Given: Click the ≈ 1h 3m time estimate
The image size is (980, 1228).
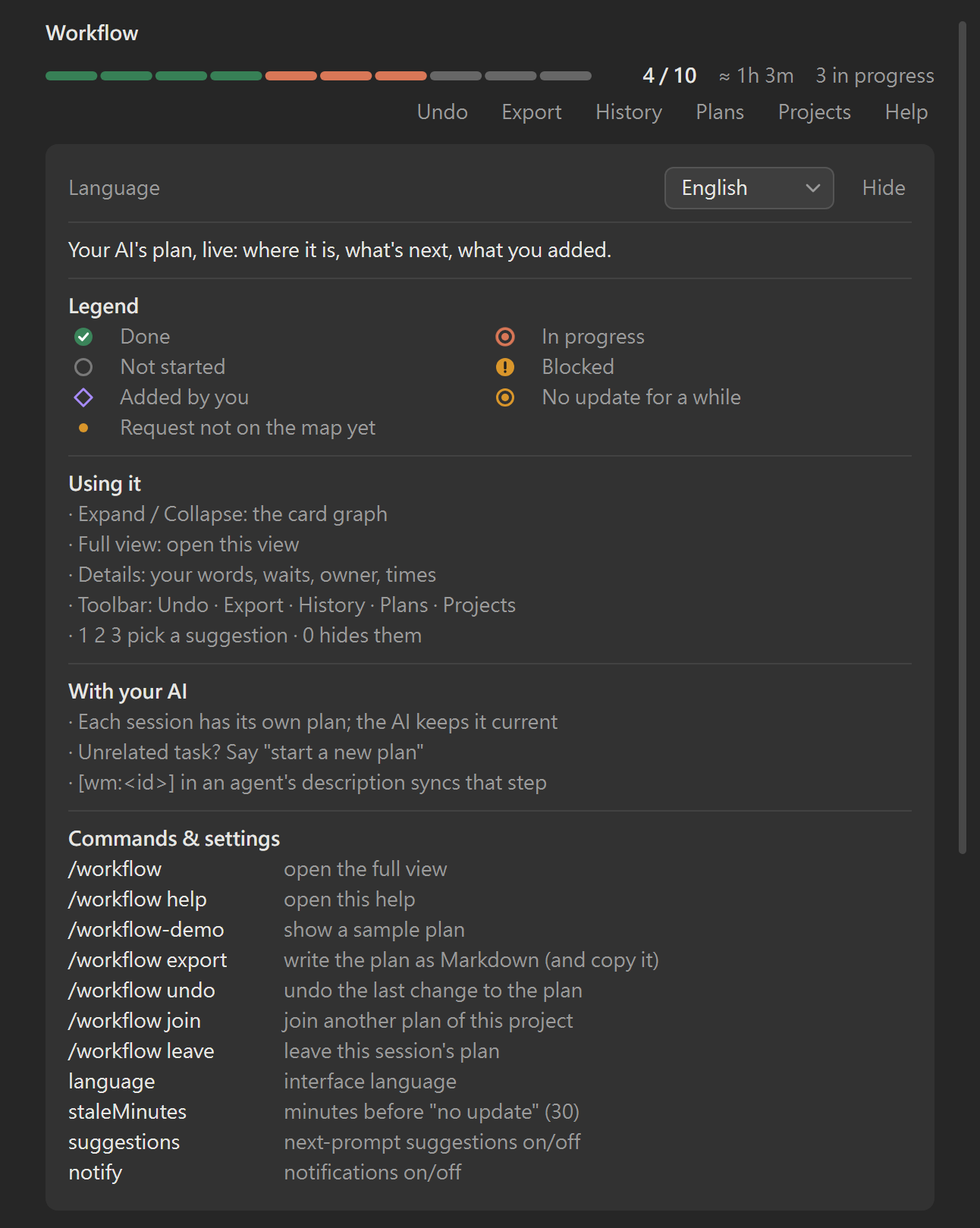Looking at the screenshot, I should pos(756,76).
